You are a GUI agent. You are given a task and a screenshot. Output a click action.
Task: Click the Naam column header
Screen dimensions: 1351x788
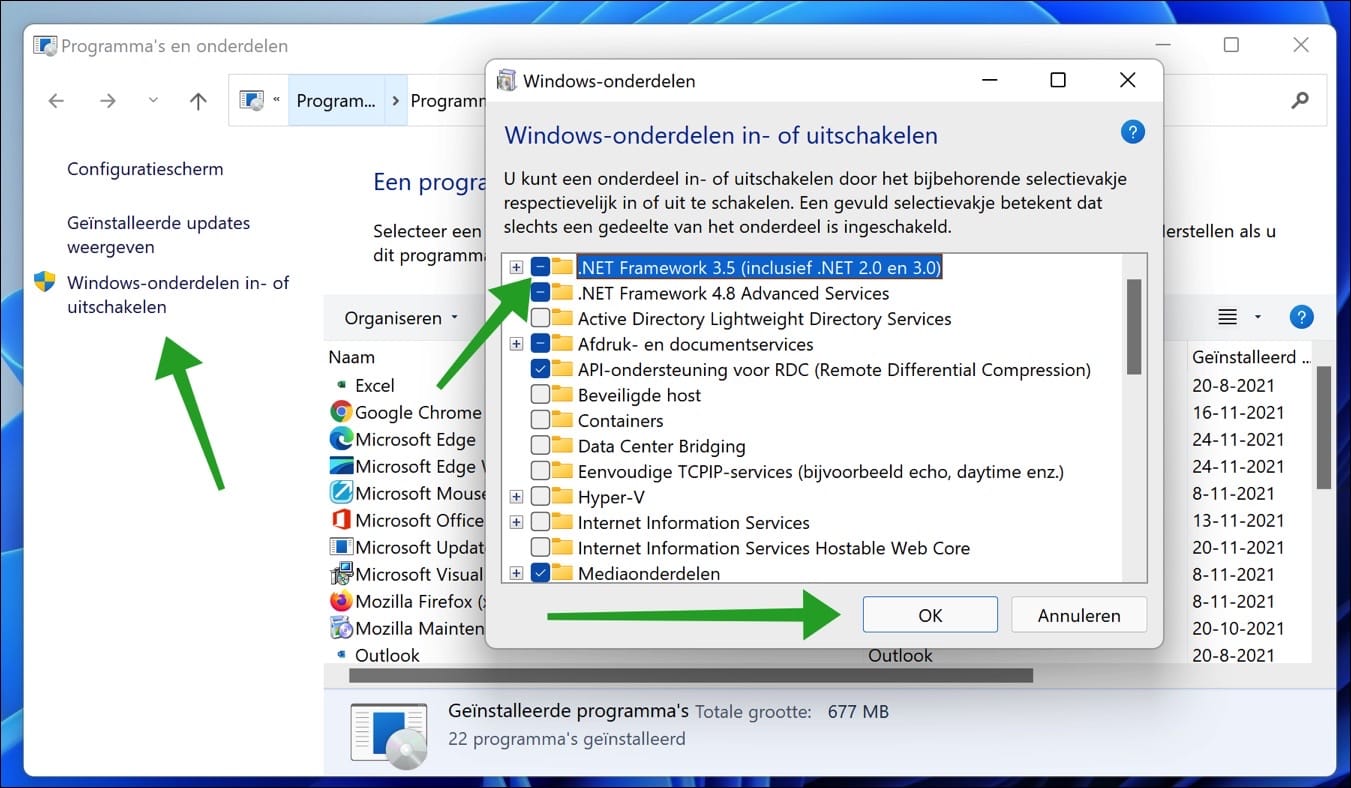351,357
